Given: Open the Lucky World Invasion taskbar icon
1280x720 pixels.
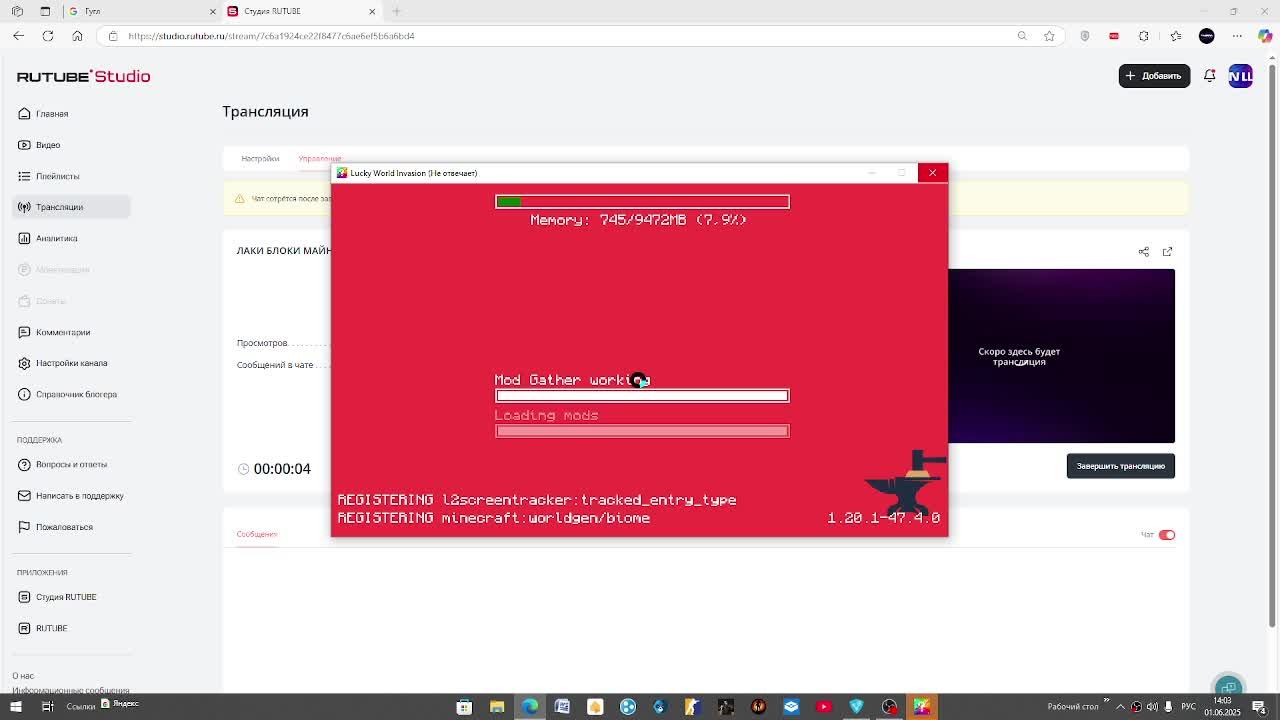Looking at the screenshot, I should click(x=922, y=707).
